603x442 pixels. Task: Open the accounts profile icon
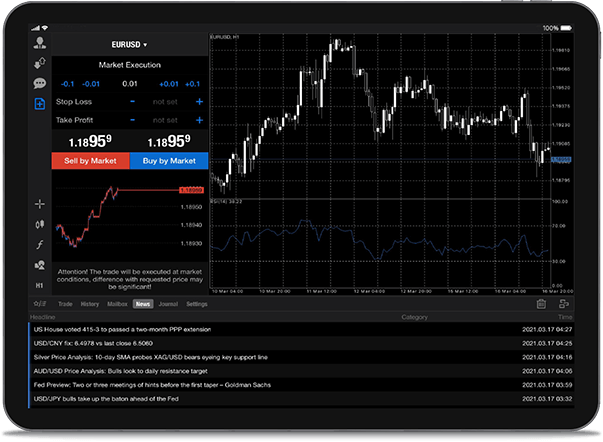tap(40, 44)
